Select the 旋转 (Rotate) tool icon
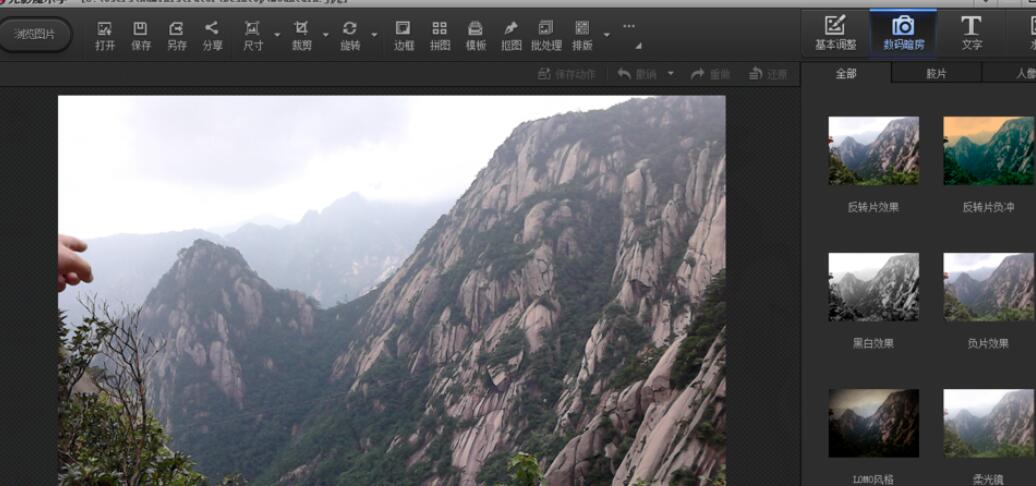The width and height of the screenshot is (1036, 486). 350,28
